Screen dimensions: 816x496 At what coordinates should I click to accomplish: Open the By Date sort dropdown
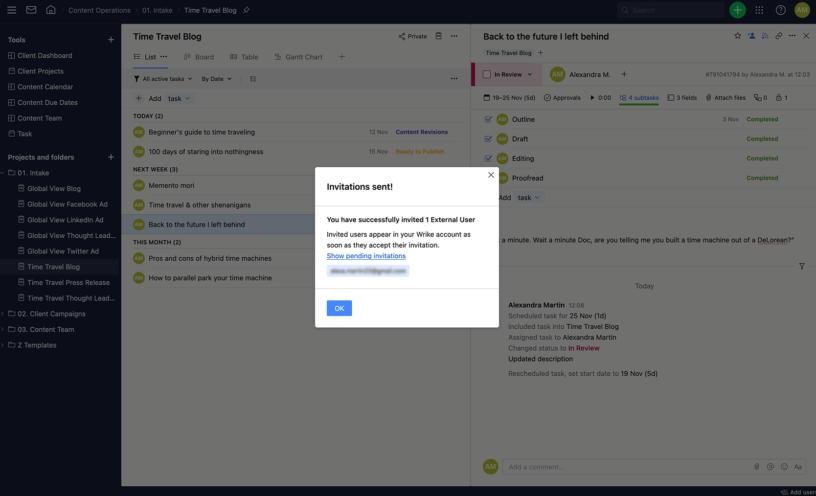(x=216, y=78)
